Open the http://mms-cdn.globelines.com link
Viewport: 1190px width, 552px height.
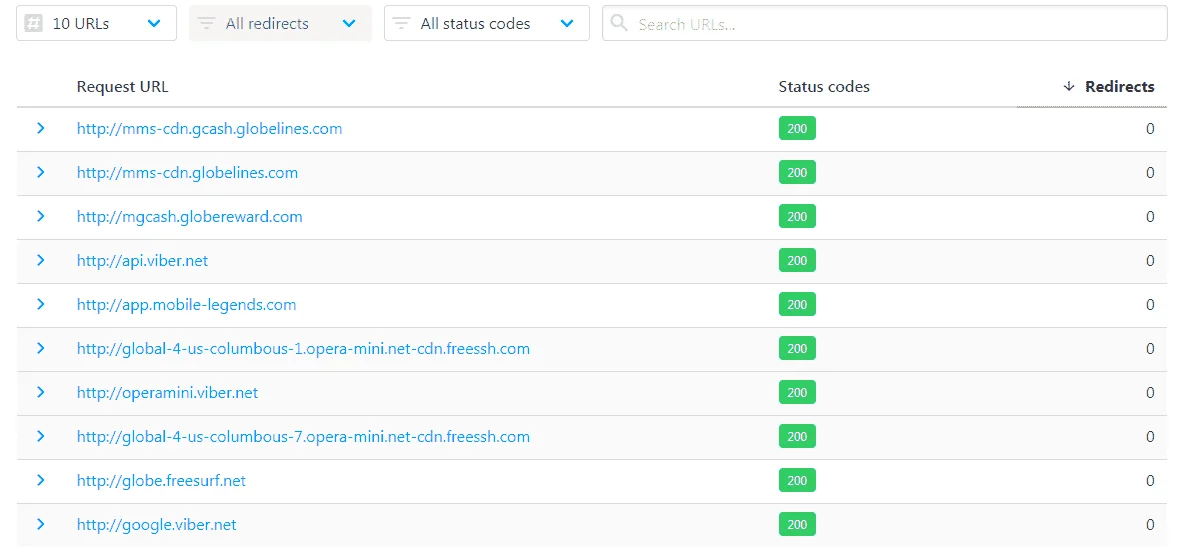pos(187,172)
